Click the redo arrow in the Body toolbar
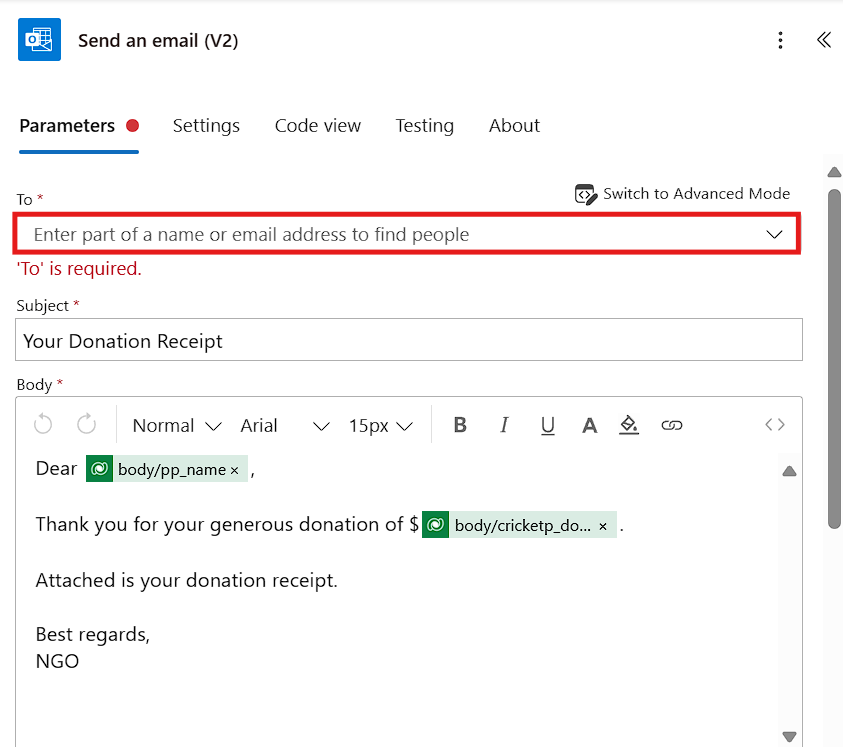The image size is (843, 747). pos(87,424)
